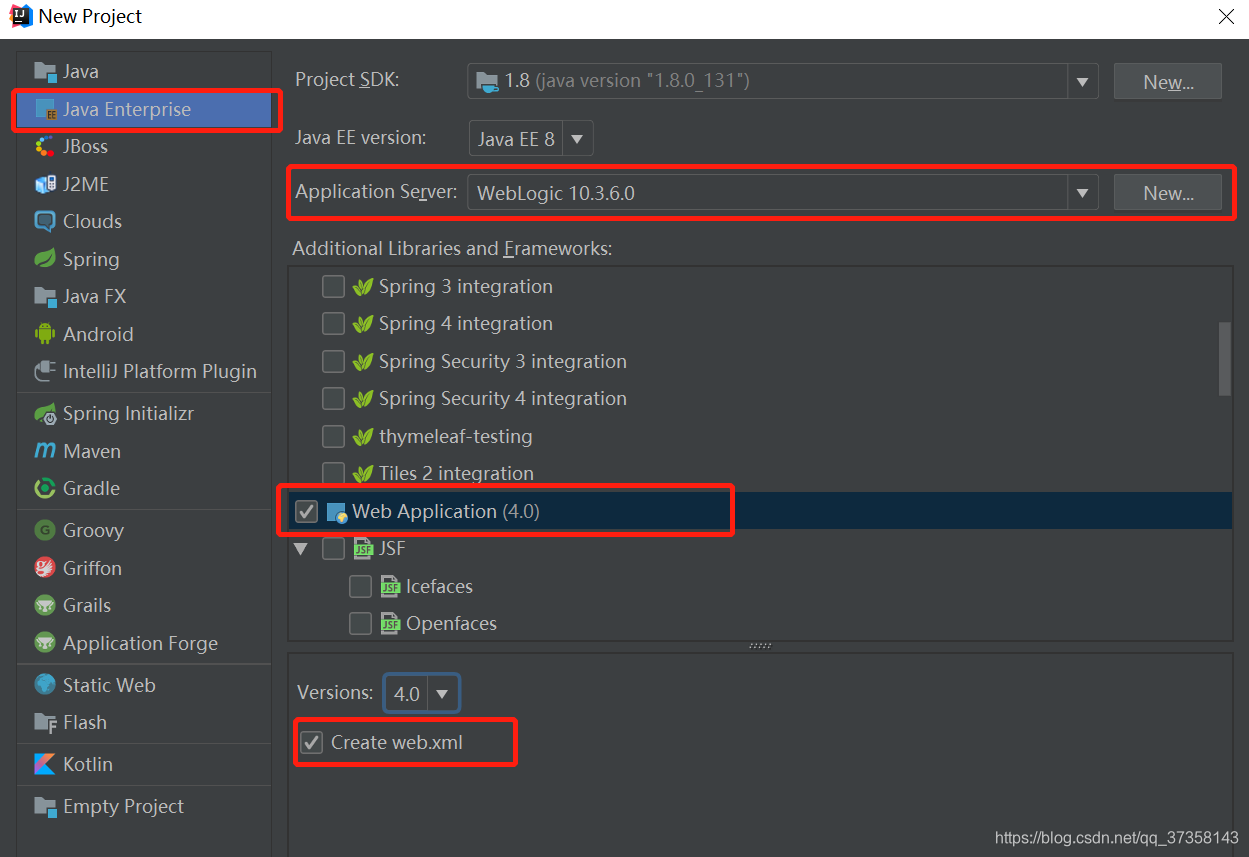Select the Empty Project folder icon
This screenshot has width=1249, height=857.
tap(45, 806)
